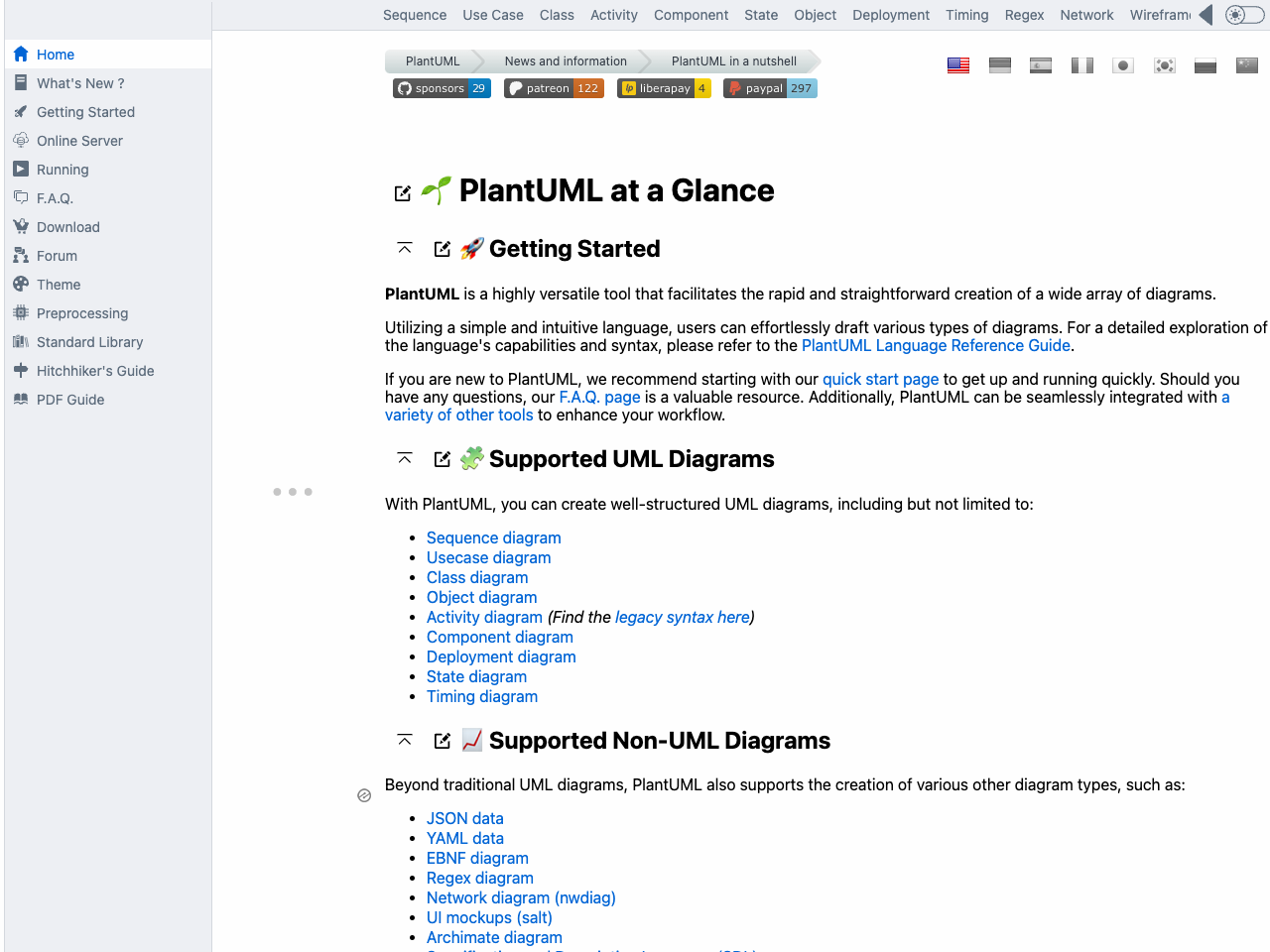Open the Deployment top menu item

(x=891, y=15)
